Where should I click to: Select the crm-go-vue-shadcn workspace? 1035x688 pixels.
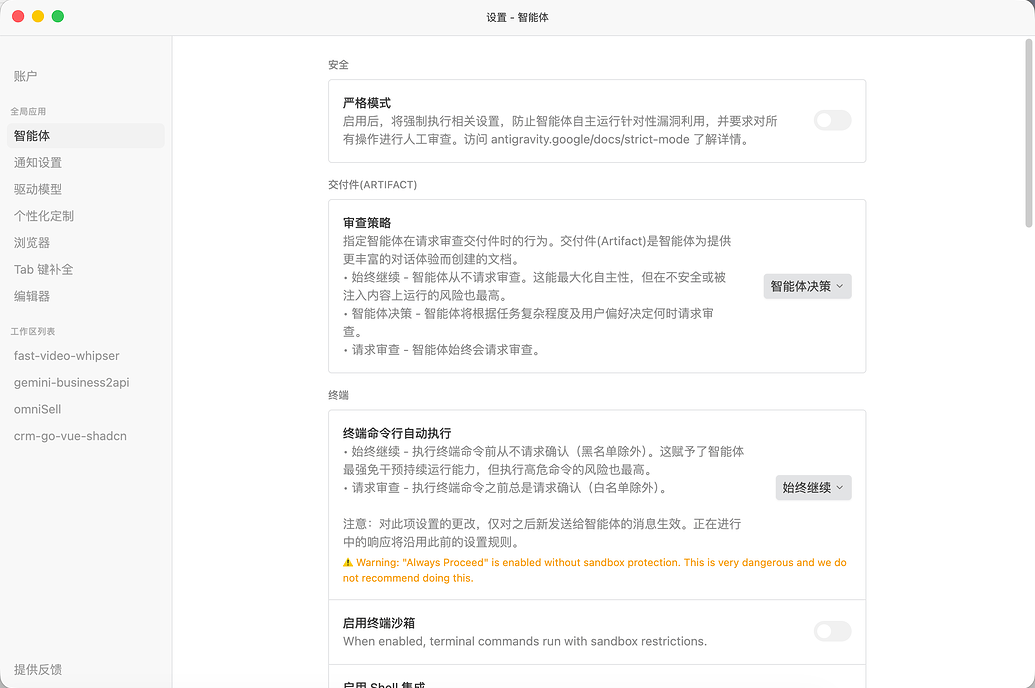[70, 436]
